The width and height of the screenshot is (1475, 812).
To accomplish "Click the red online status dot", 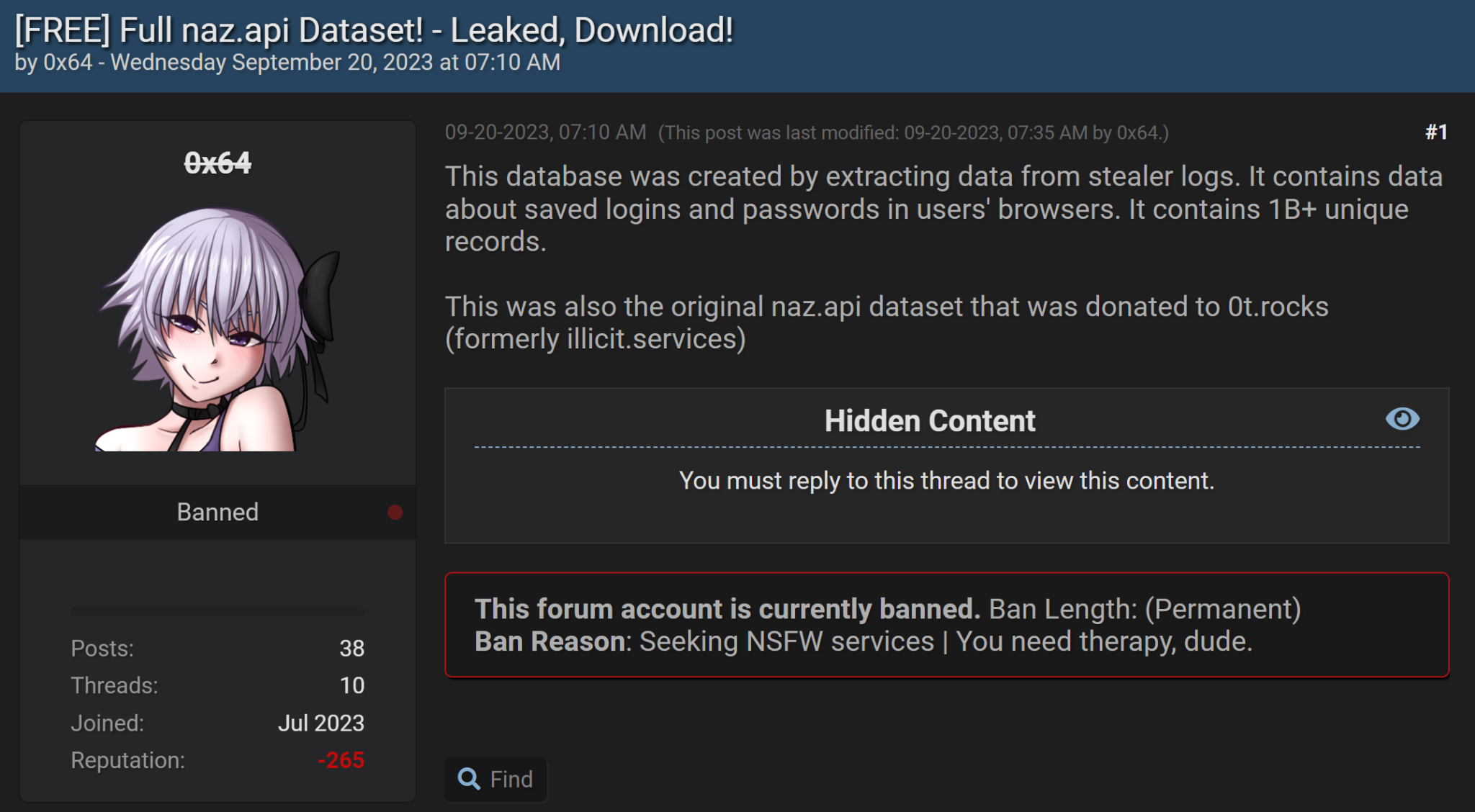I will tap(393, 512).
